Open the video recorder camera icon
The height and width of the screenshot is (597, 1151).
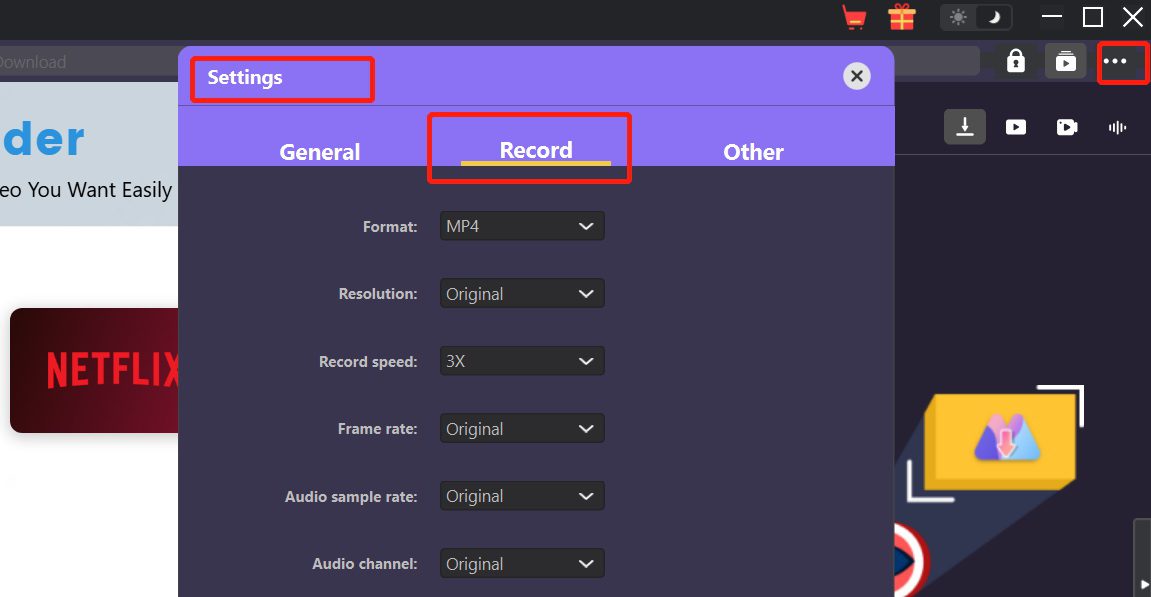tap(1067, 127)
